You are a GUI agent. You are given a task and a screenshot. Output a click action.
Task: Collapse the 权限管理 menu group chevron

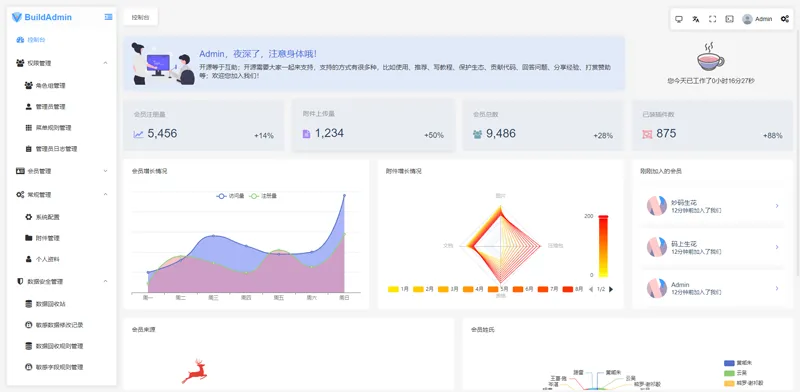[105, 63]
